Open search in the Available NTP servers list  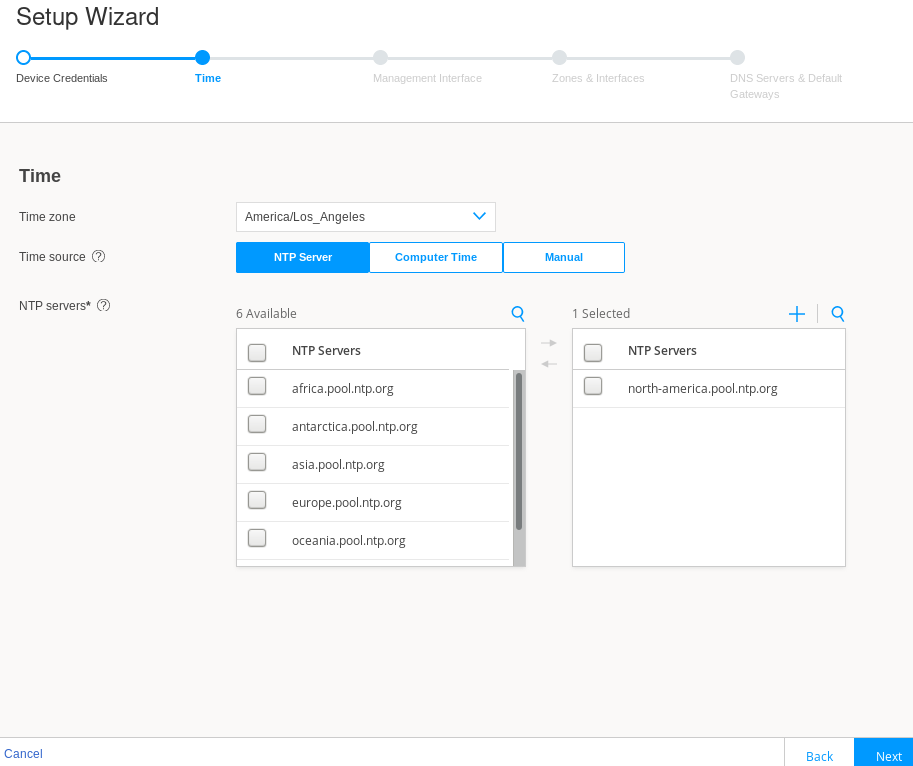click(x=518, y=313)
